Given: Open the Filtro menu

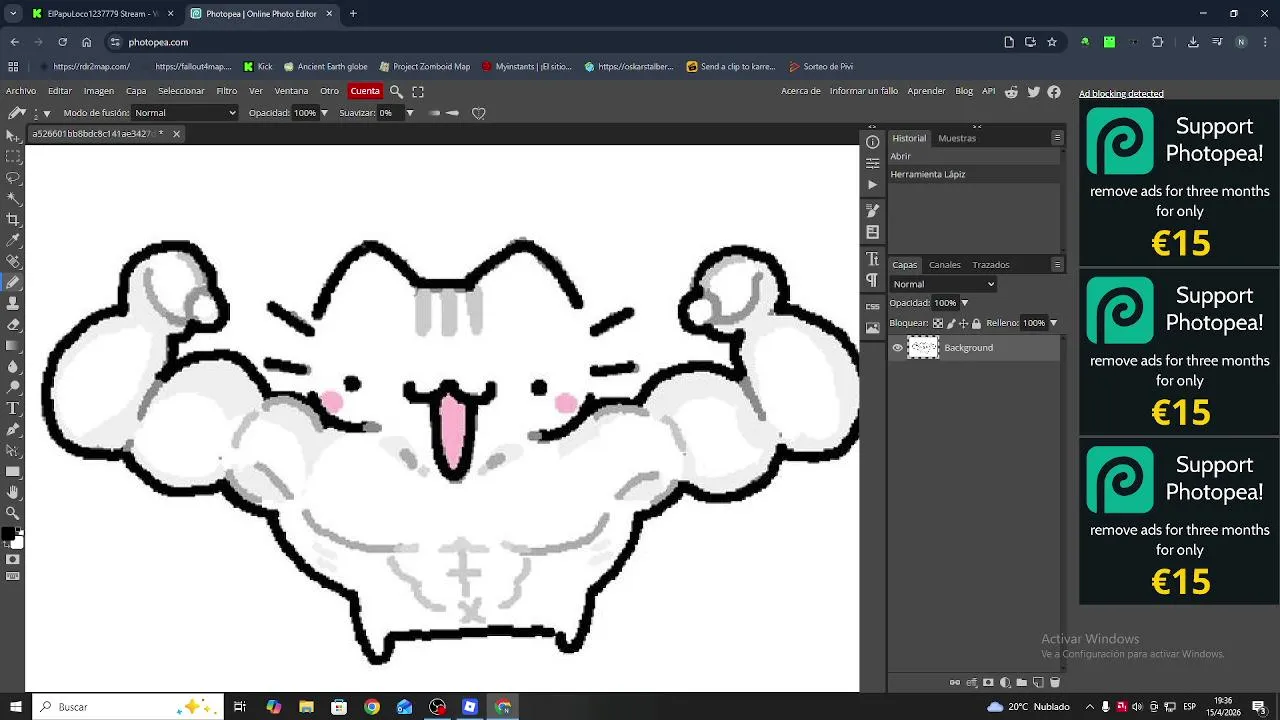Looking at the screenshot, I should [x=227, y=91].
